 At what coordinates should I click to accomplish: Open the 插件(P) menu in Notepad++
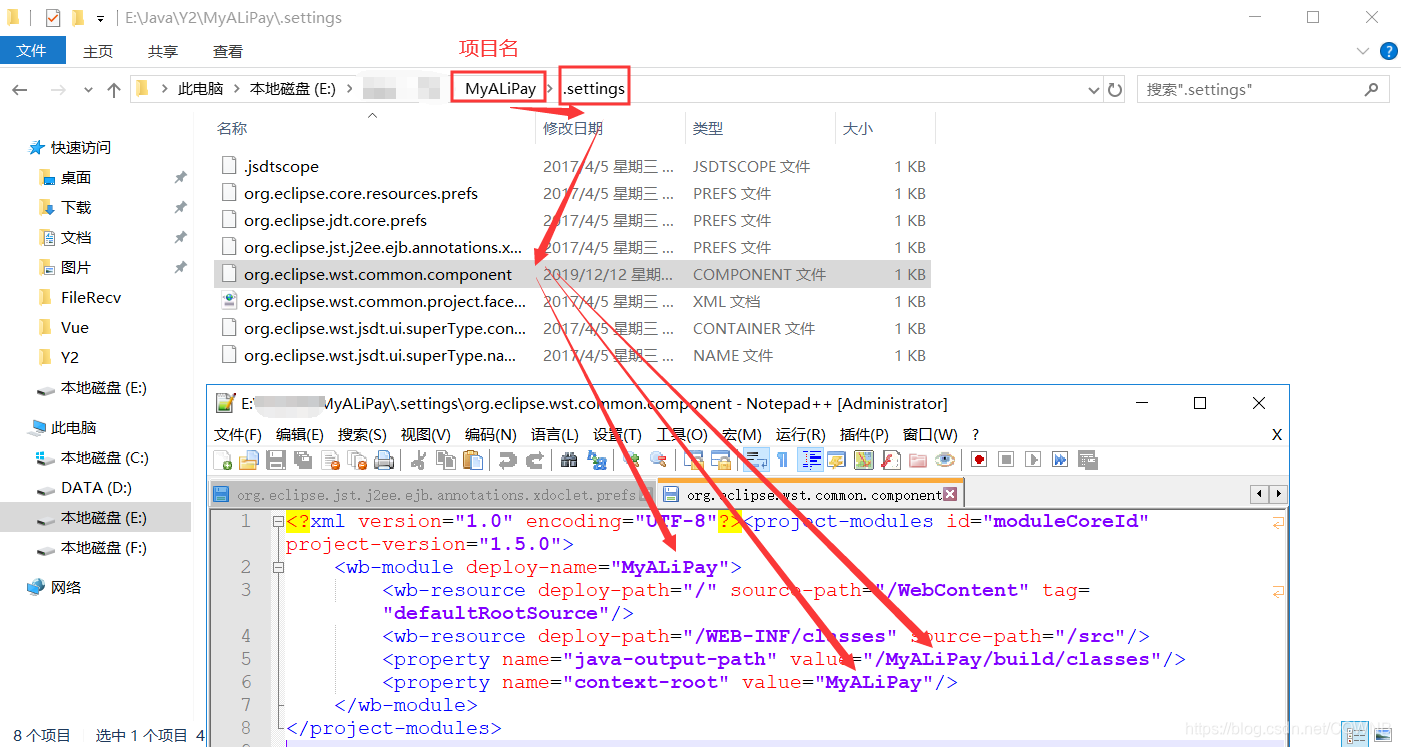click(x=864, y=434)
